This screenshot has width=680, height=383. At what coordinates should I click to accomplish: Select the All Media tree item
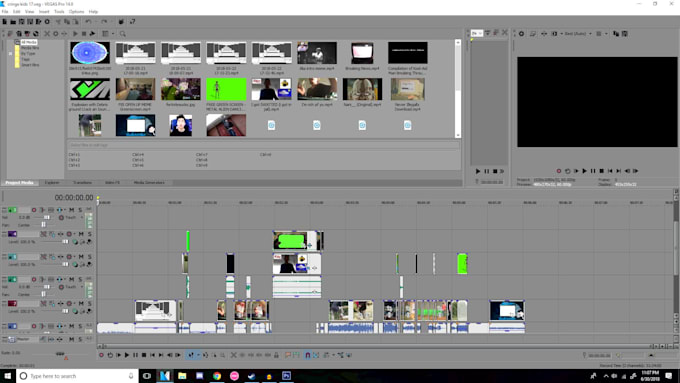[29, 42]
